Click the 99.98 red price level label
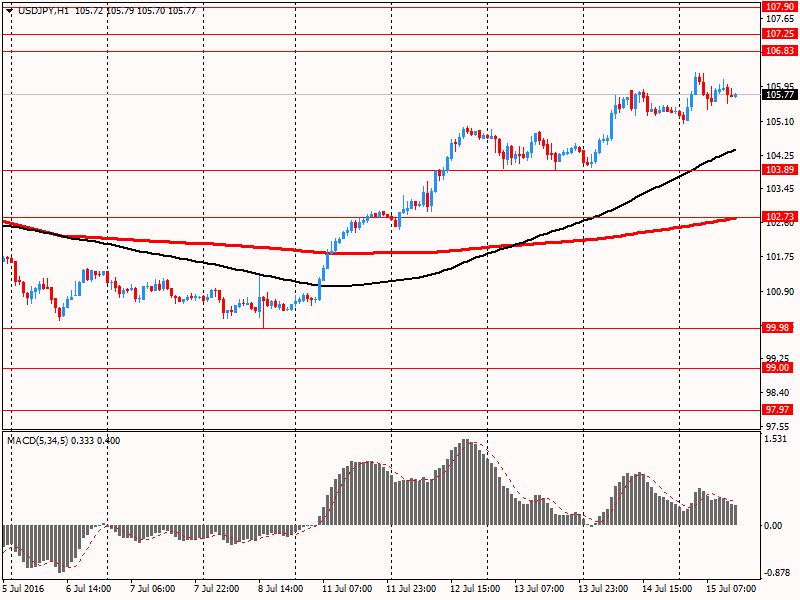Viewport: 800px width, 600px height. click(x=778, y=328)
